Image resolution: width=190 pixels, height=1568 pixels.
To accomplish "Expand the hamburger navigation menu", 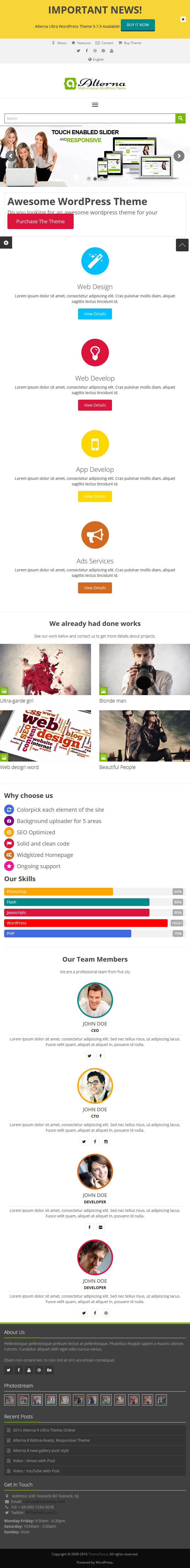I will 95,105.
